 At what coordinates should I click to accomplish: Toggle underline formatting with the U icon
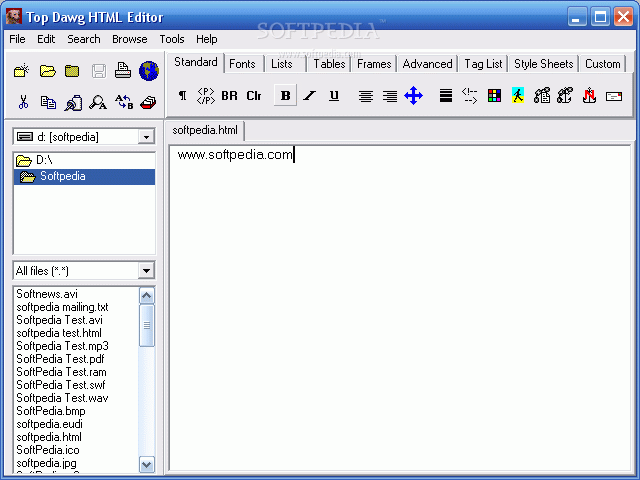click(x=334, y=96)
